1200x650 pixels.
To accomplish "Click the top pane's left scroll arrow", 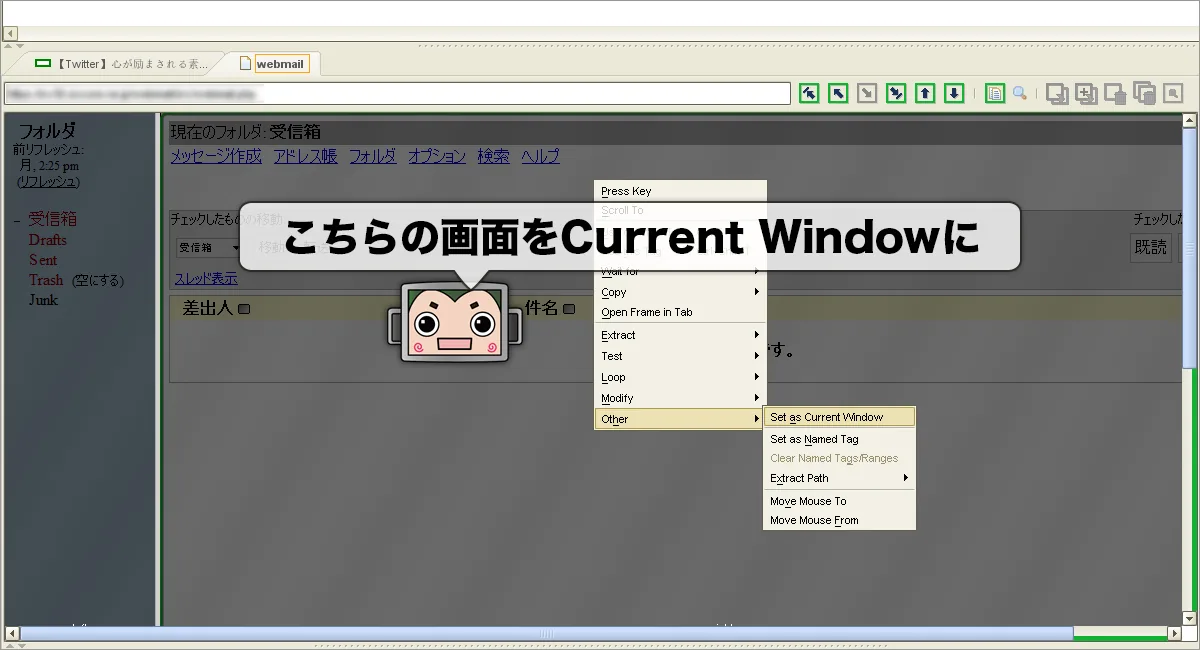I will pos(11,33).
